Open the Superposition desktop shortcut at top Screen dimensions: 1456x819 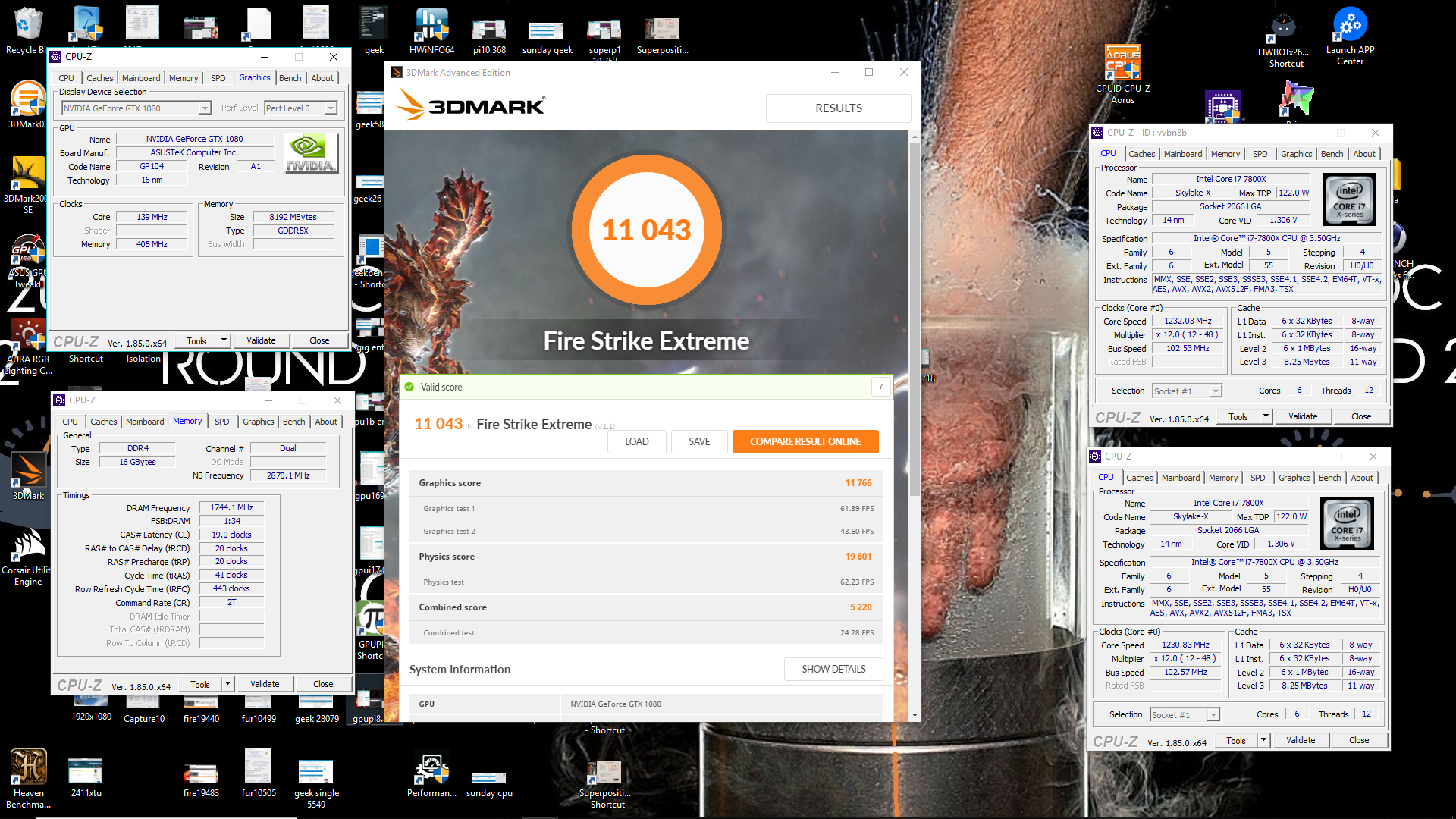(662, 36)
